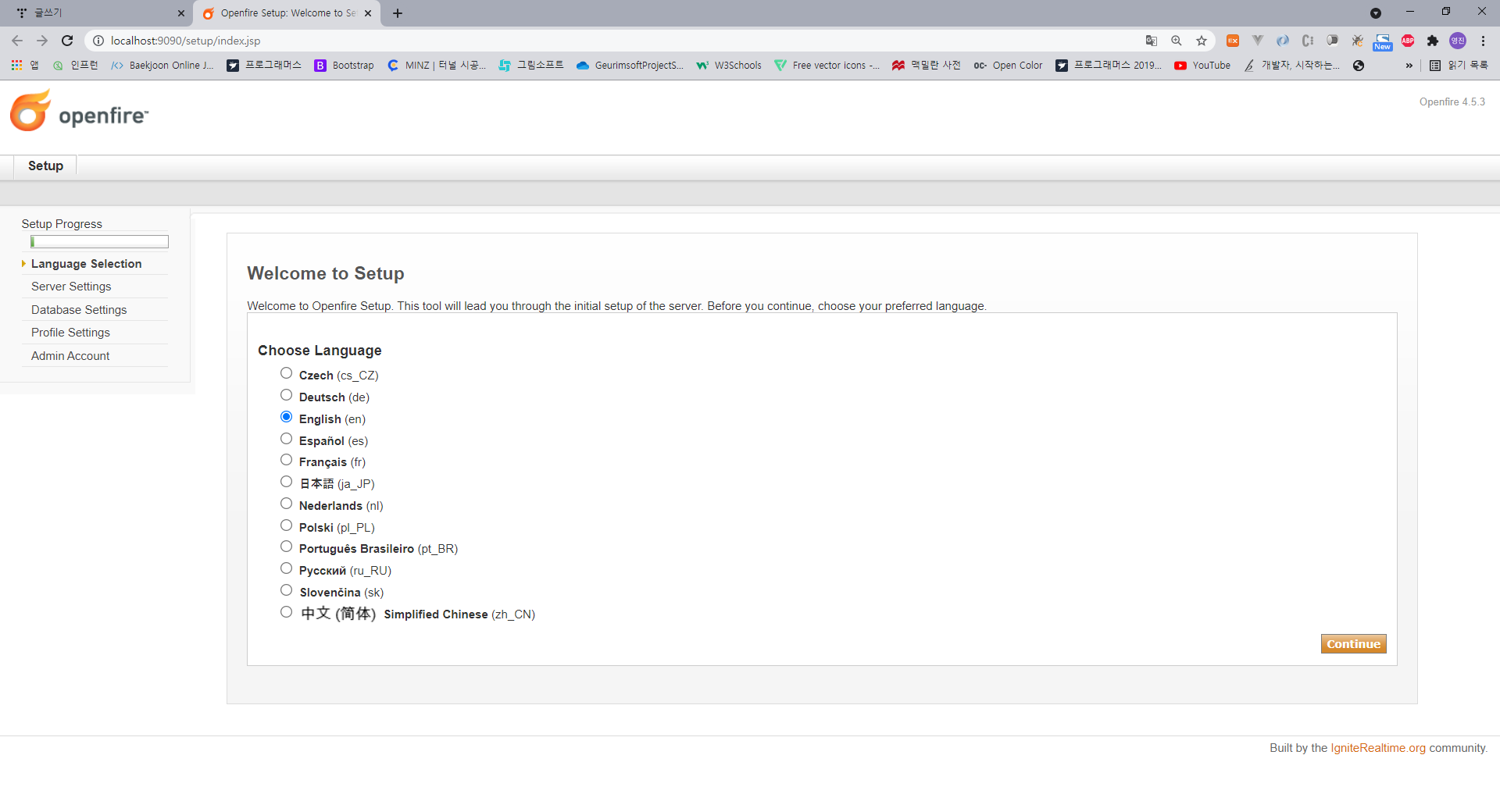The image size is (1500, 812).
Task: Select the Czech (cs_CZ) radio button
Action: coord(287,373)
